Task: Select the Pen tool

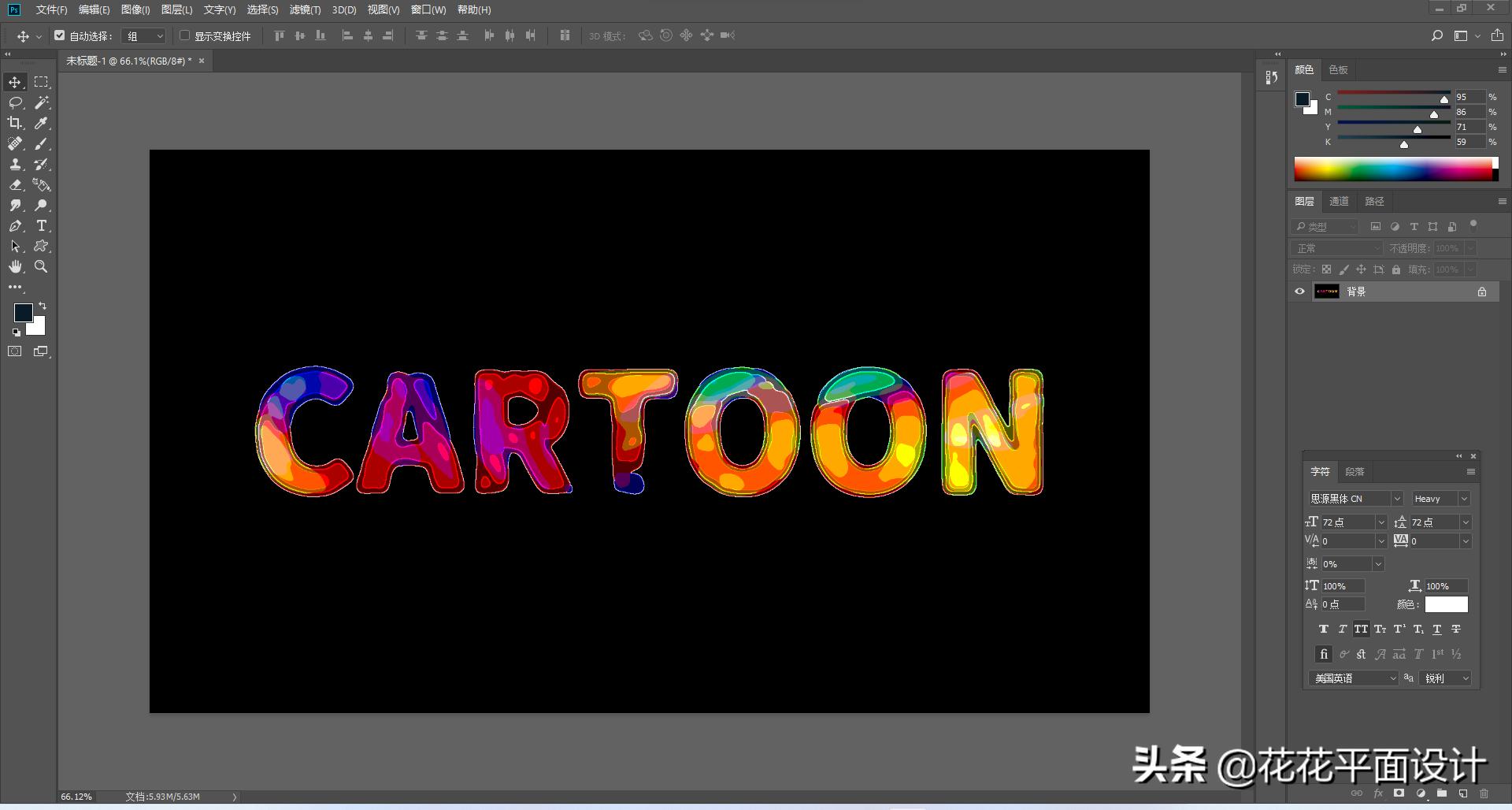Action: point(15,226)
